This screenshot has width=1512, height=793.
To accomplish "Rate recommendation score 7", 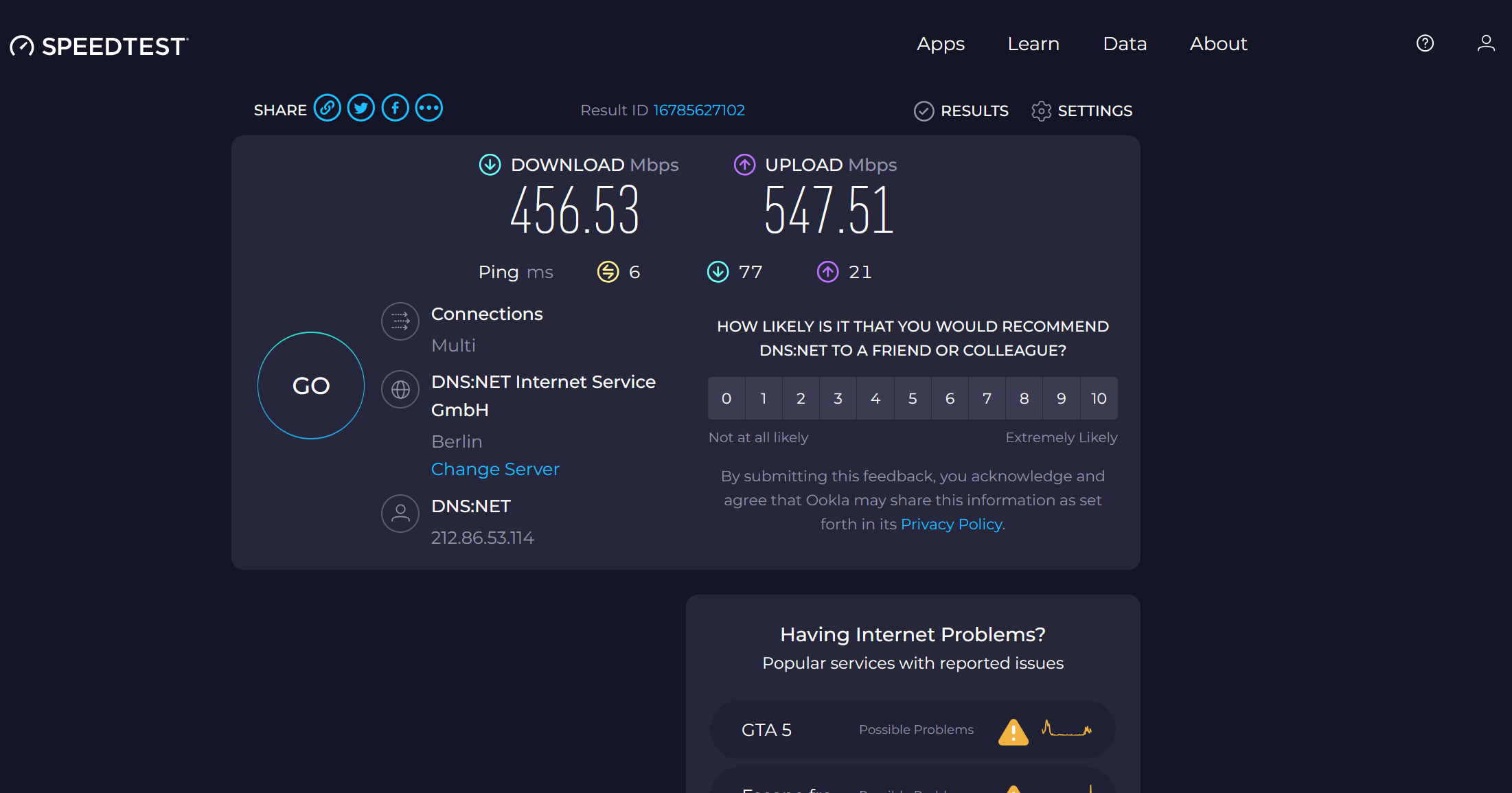I will point(987,398).
